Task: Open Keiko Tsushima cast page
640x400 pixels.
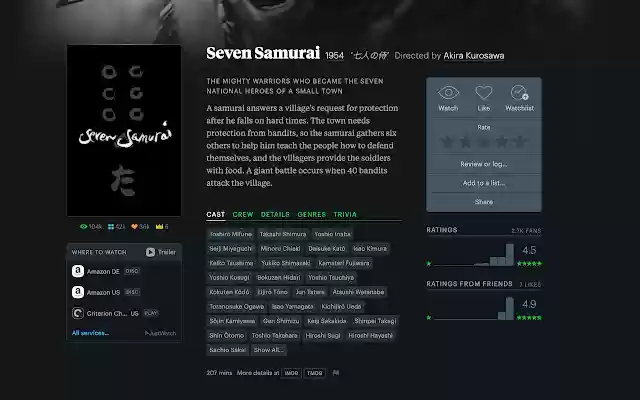Action: 231,263
